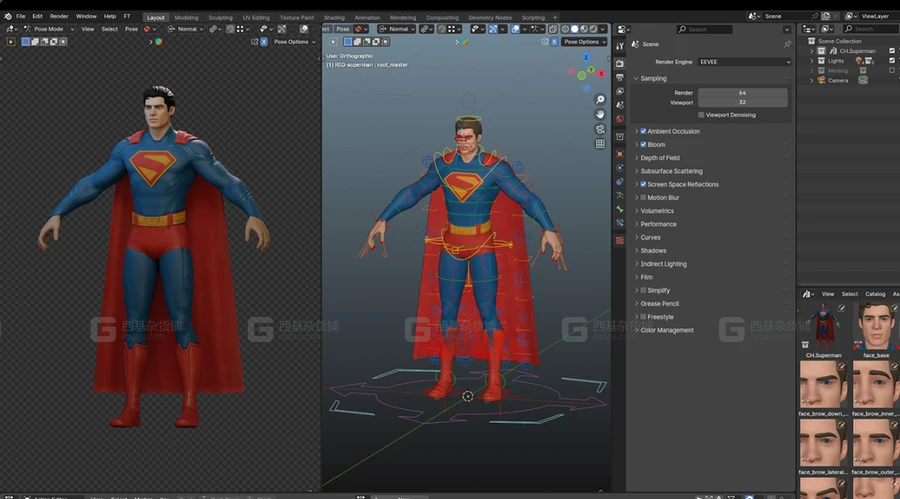
Task: Select rendered viewport shading in middle viewport
Action: [x=593, y=29]
